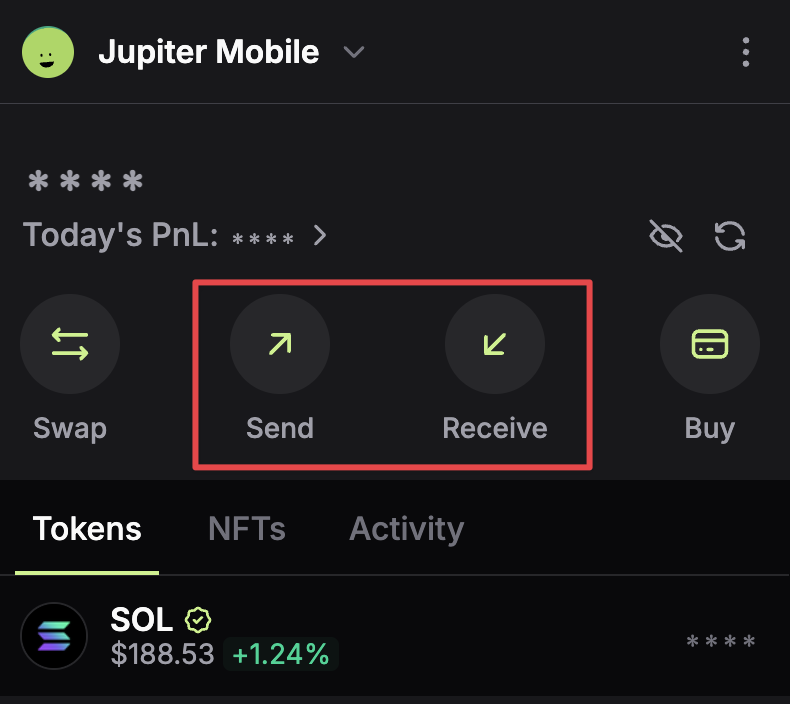
Task: Click the green smiley wallet avatar
Action: point(48,53)
